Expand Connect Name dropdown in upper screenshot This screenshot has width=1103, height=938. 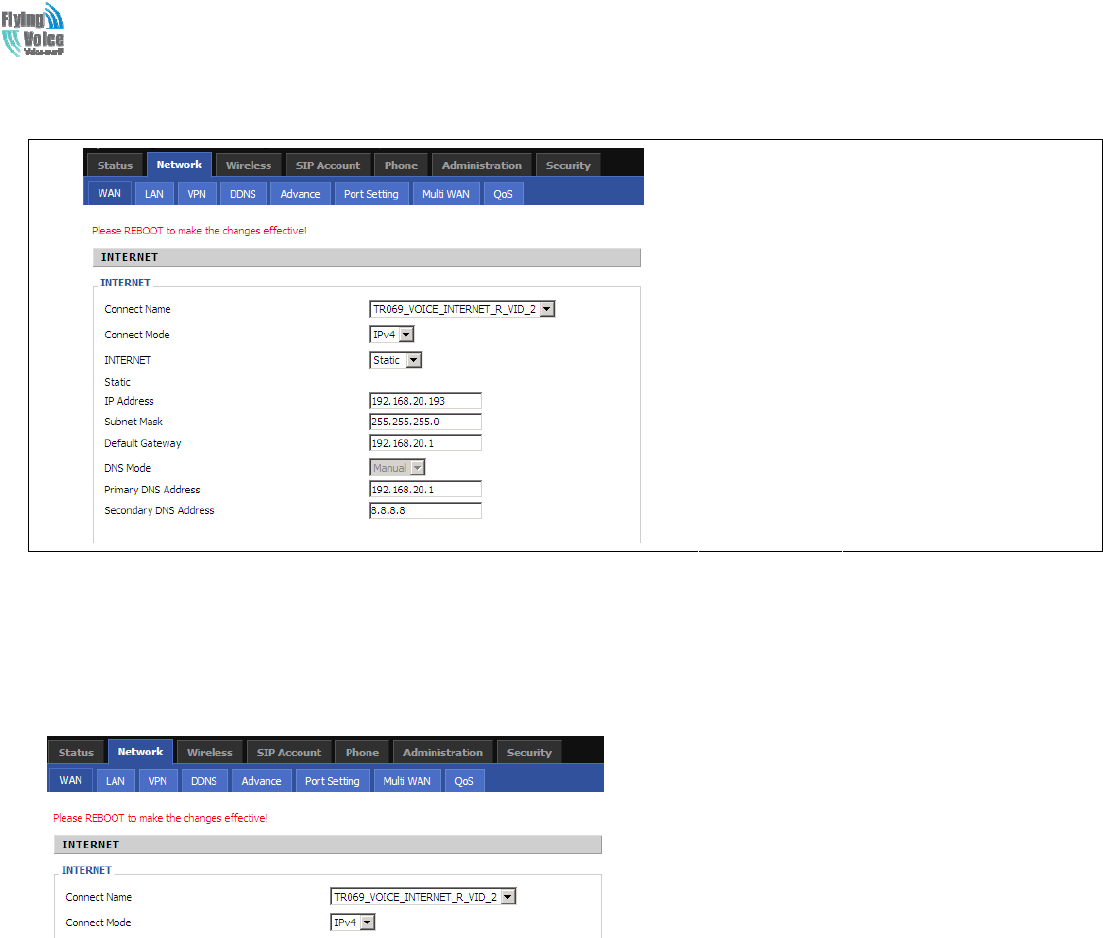[x=462, y=309]
